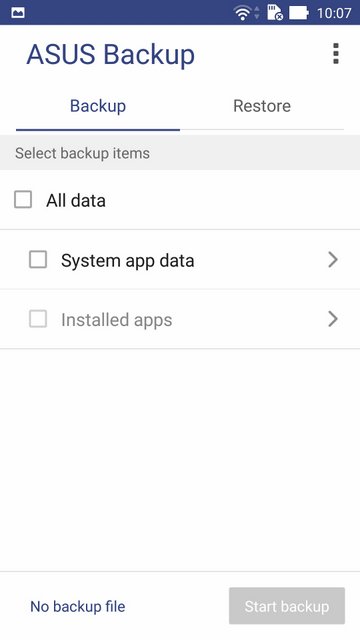Viewport: 360px width, 640px height.
Task: Tap the System app data label
Action: point(127,260)
